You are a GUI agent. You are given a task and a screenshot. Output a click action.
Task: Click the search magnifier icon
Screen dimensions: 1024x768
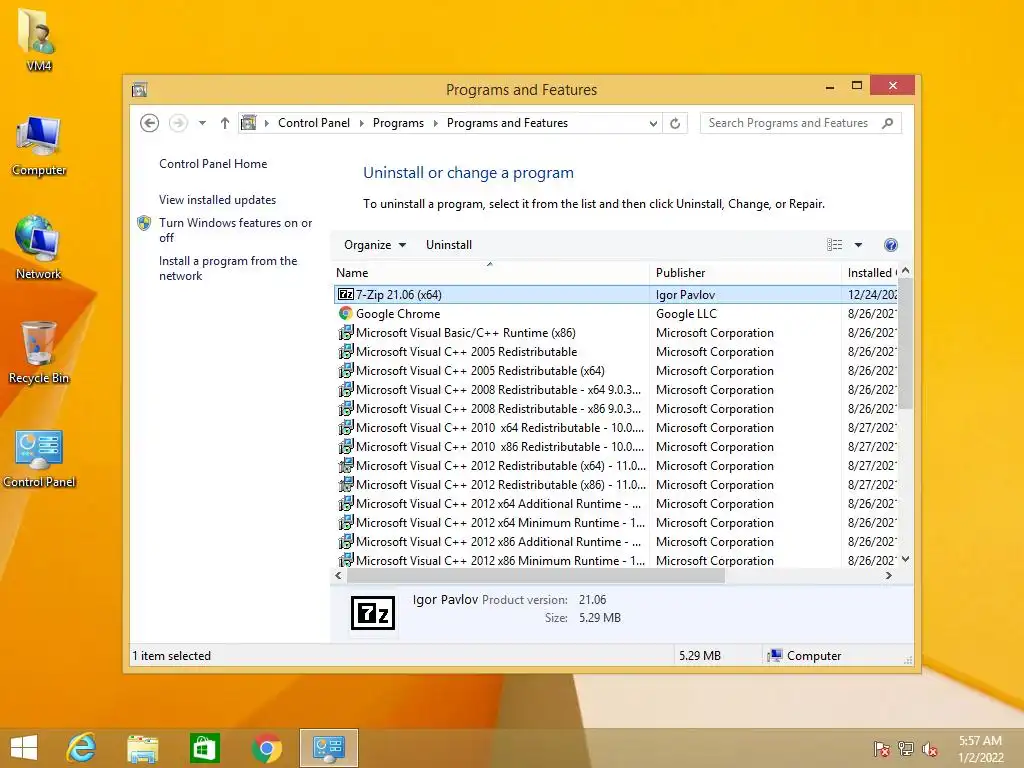[x=887, y=123]
